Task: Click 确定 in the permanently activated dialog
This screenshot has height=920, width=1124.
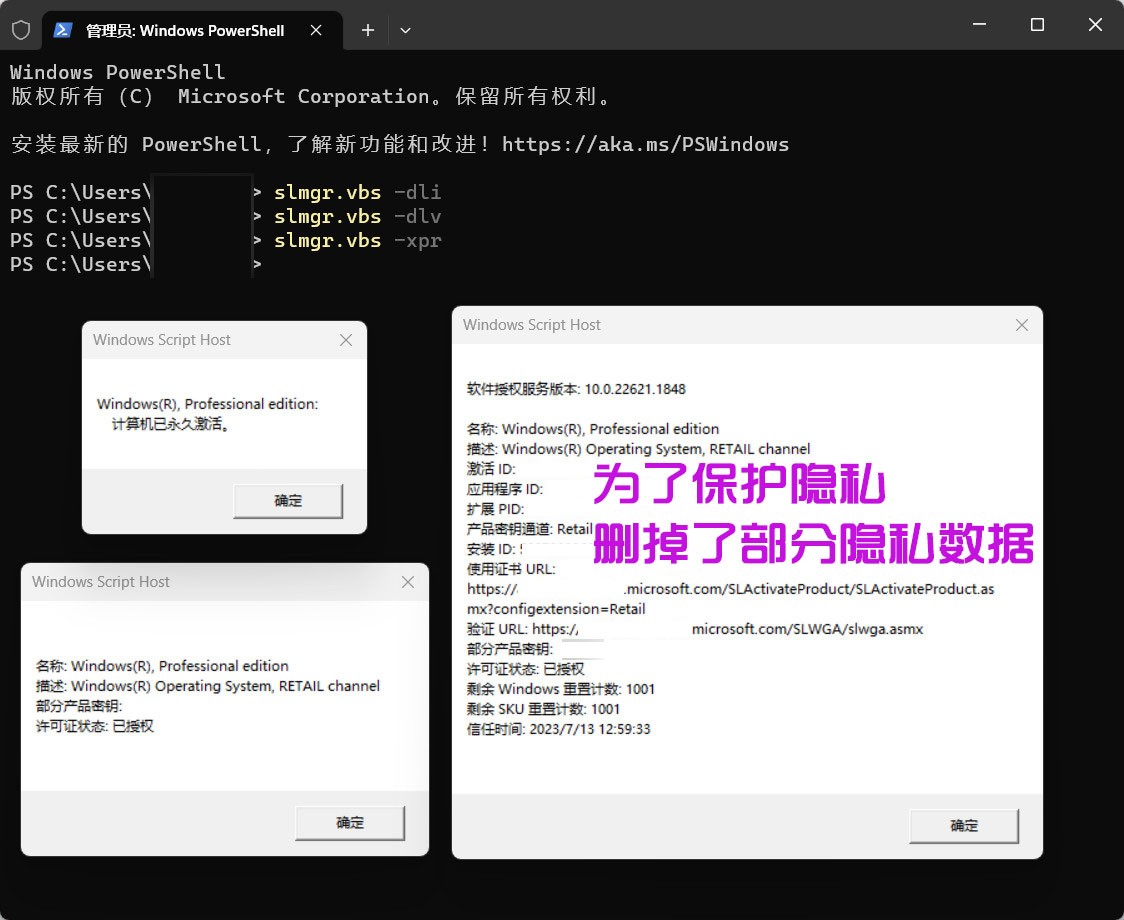Action: 288,501
